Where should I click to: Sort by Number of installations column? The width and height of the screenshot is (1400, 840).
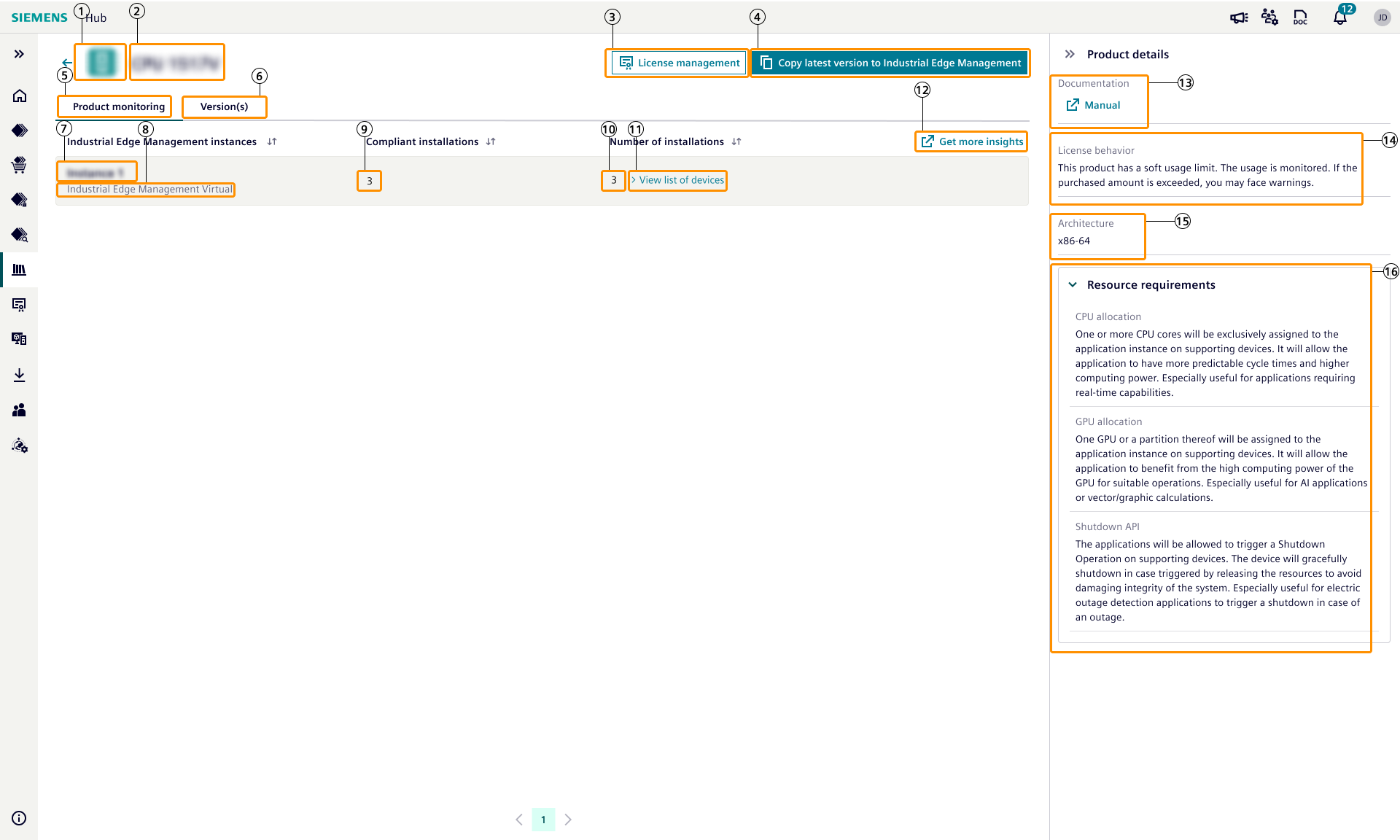coord(736,141)
